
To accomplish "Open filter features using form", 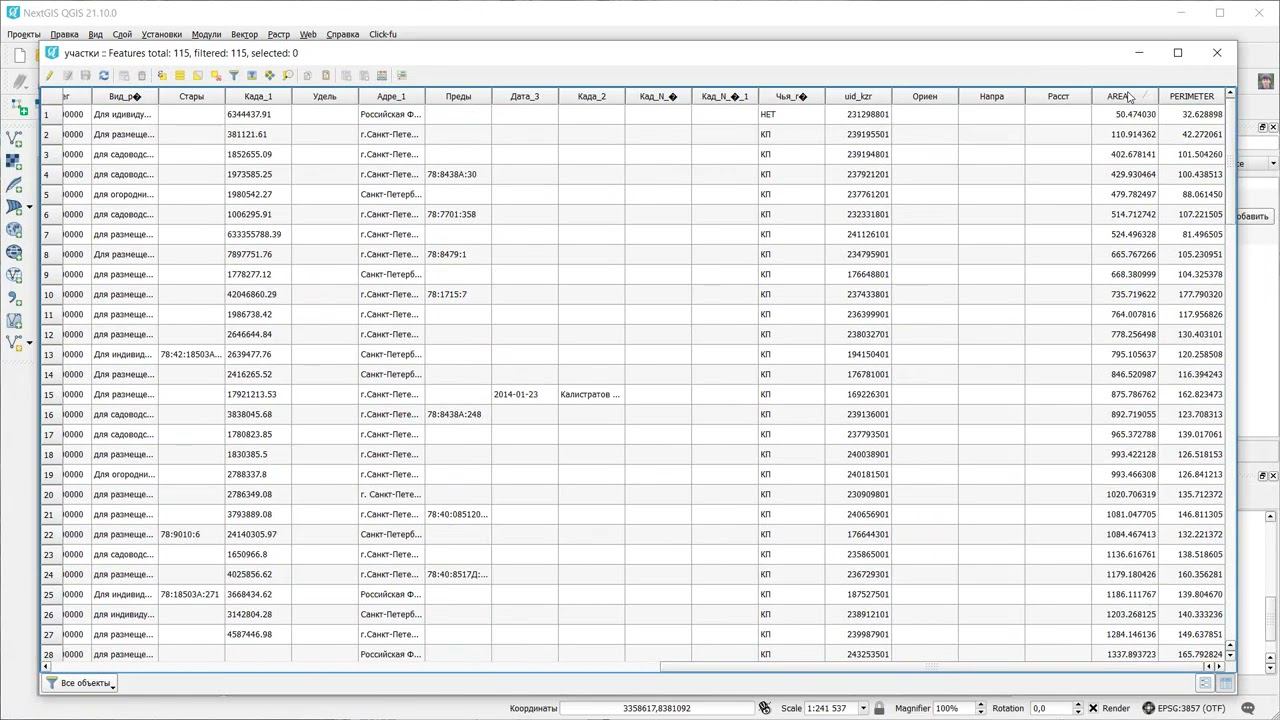I will click(x=234, y=75).
